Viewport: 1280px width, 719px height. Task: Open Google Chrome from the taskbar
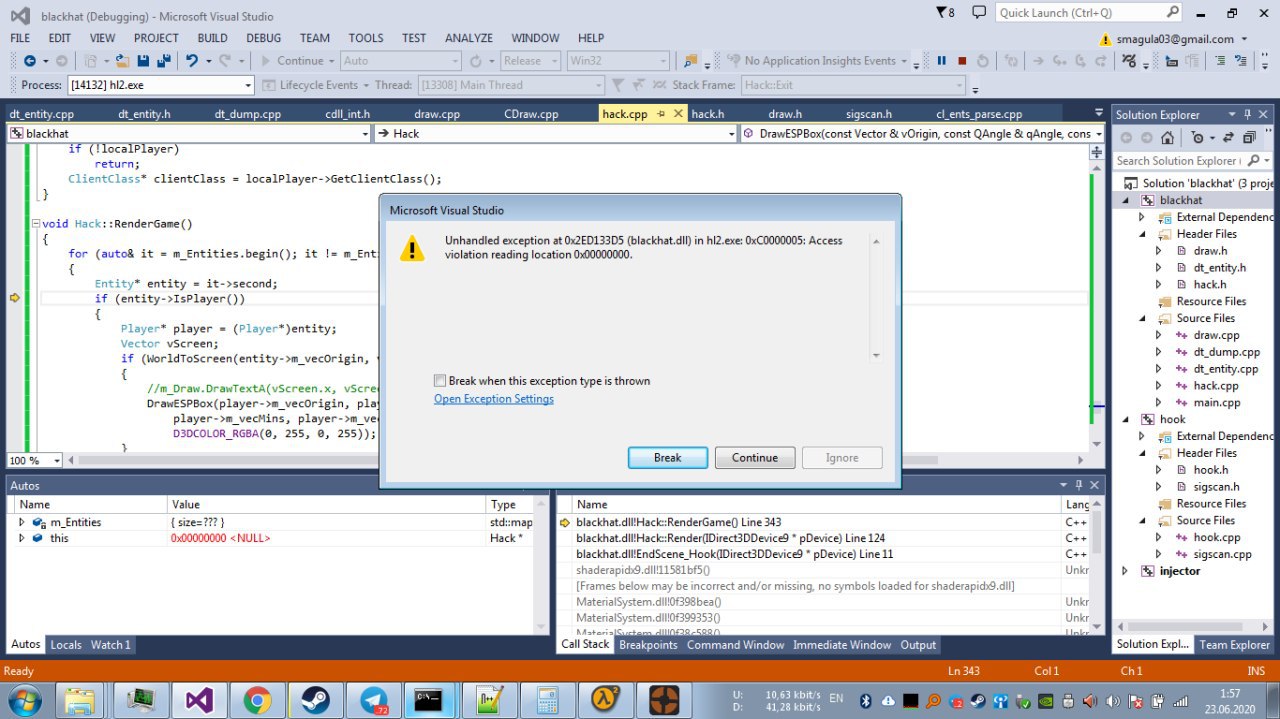point(256,699)
